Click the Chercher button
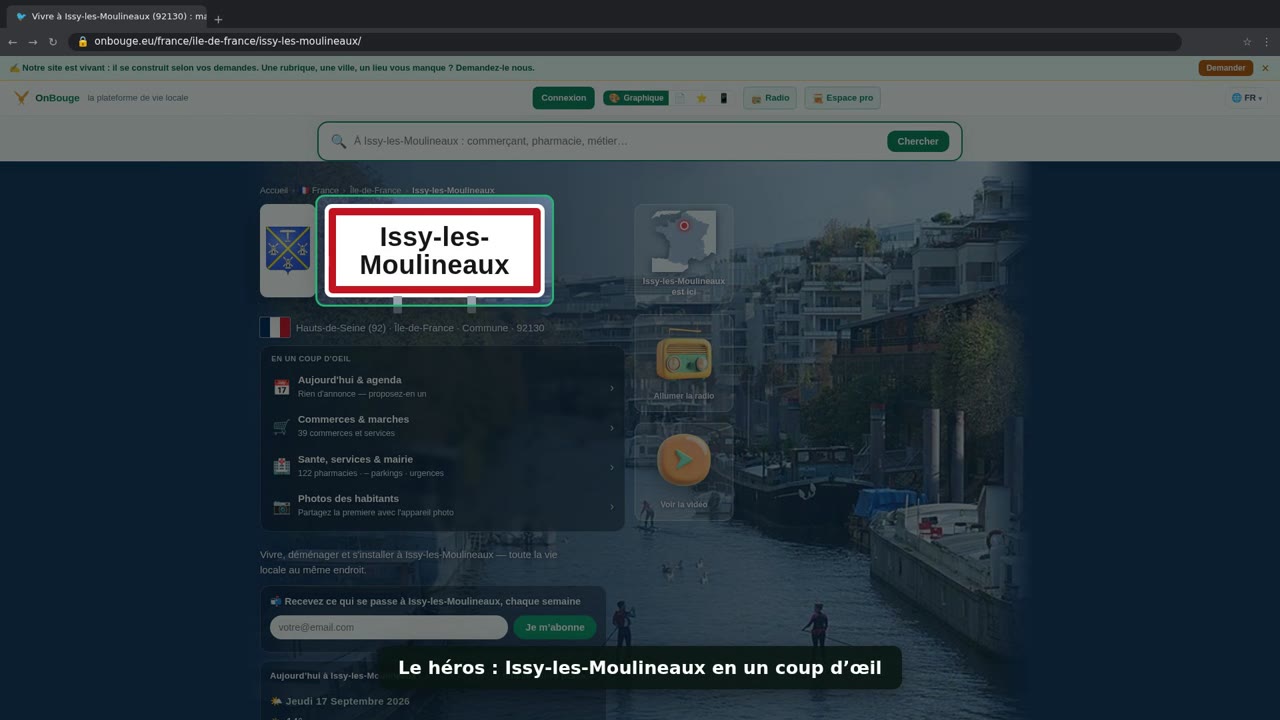The height and width of the screenshot is (720, 1280). pyautogui.click(x=917, y=141)
